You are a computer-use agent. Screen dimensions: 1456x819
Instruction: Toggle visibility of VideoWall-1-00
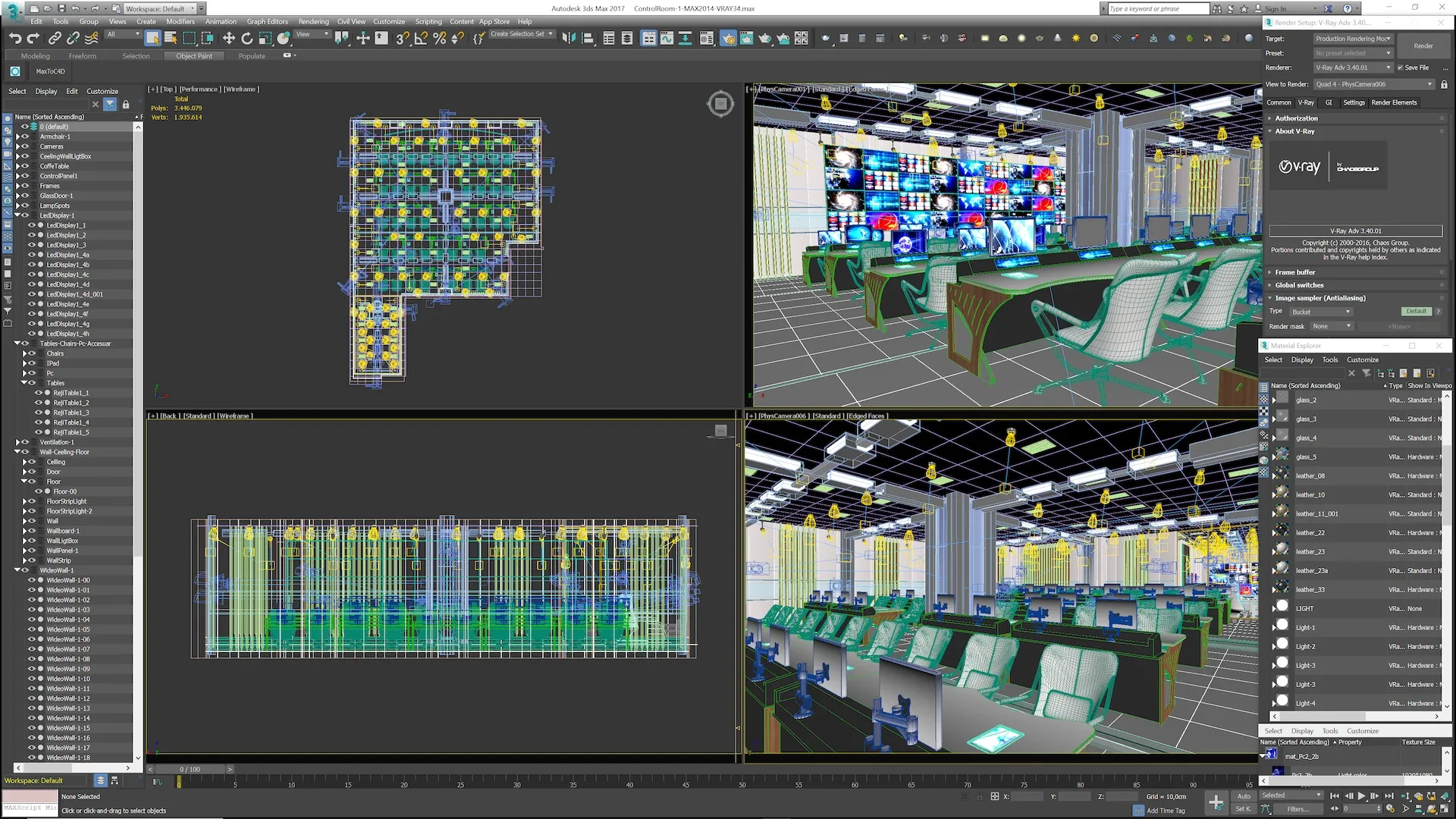click(32, 580)
